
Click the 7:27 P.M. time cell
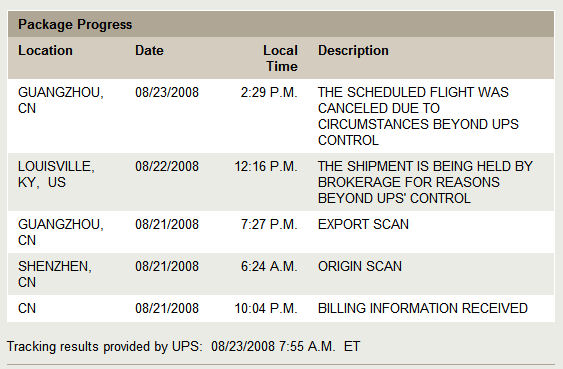(269, 224)
